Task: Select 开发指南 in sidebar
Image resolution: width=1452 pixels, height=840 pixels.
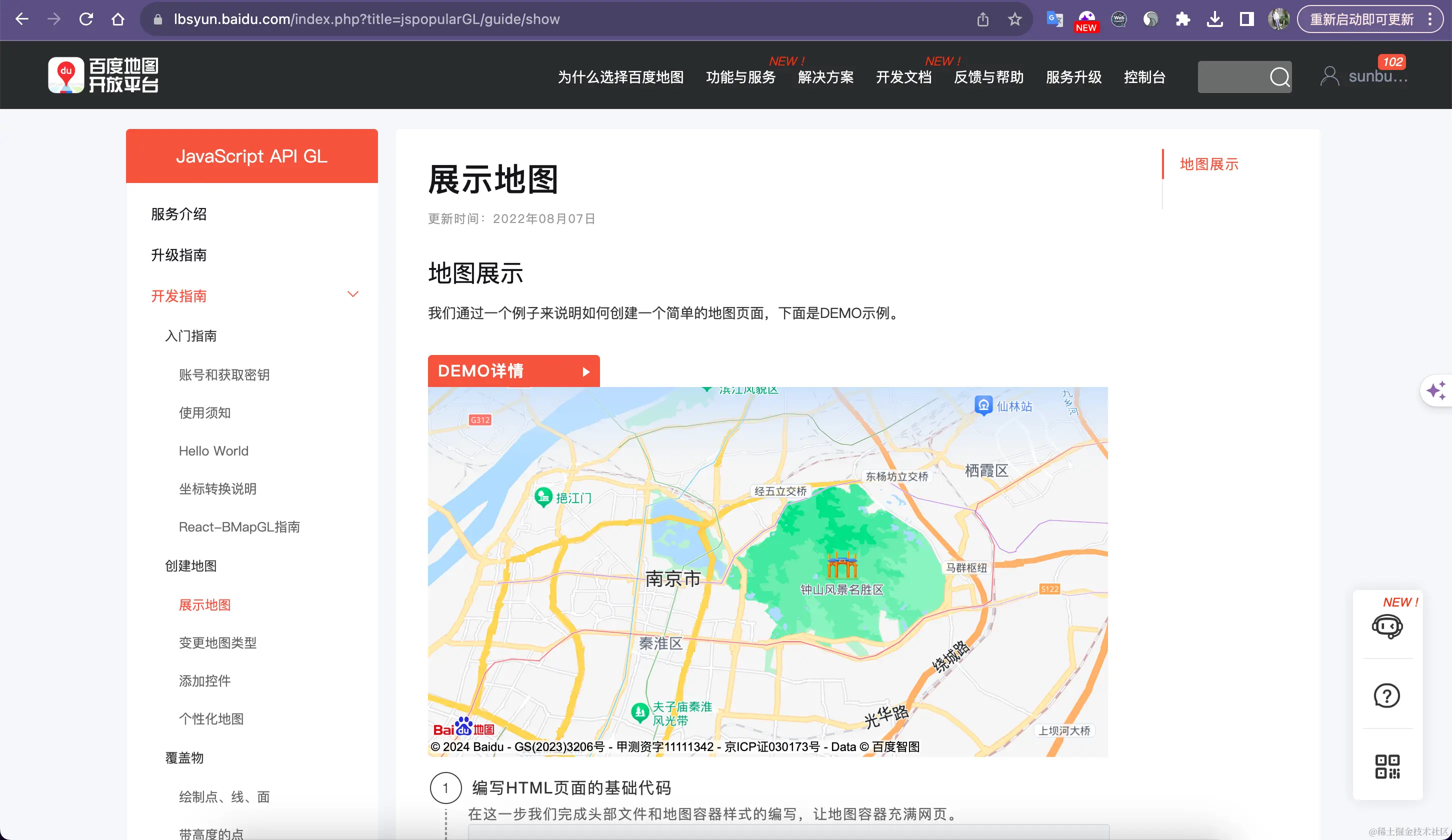Action: click(x=178, y=295)
